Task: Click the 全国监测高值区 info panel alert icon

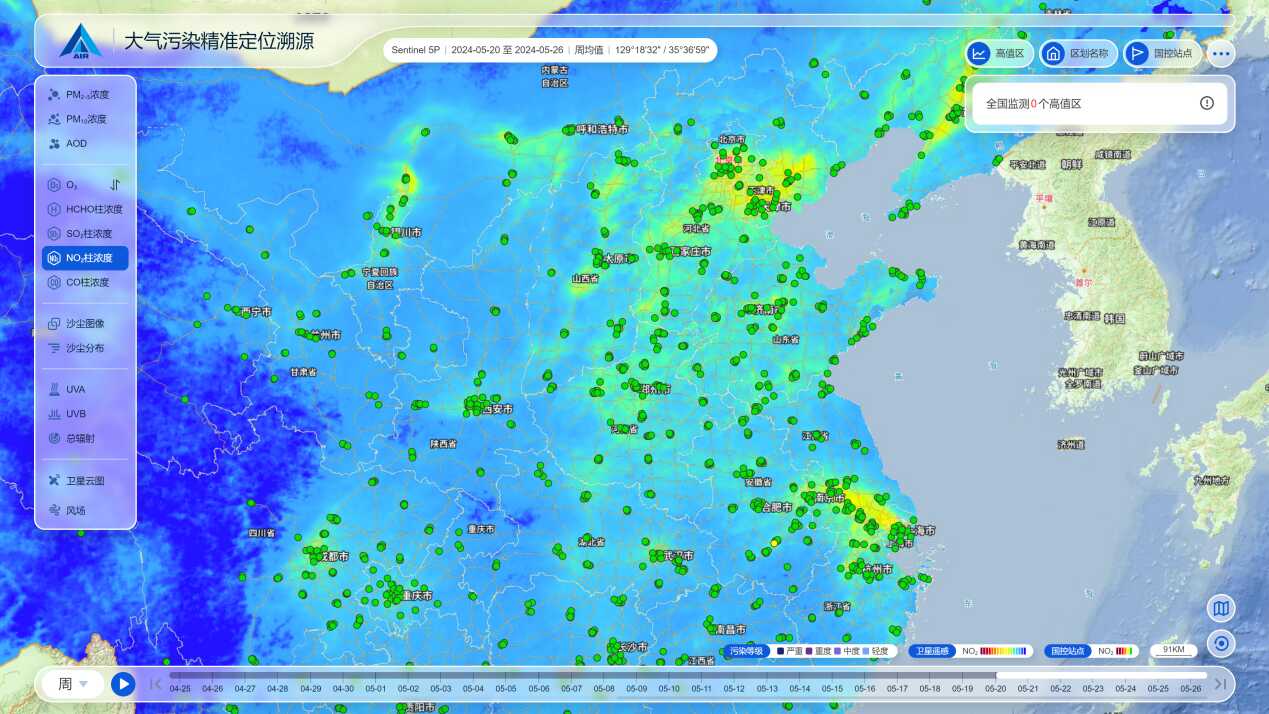Action: 1208,103
